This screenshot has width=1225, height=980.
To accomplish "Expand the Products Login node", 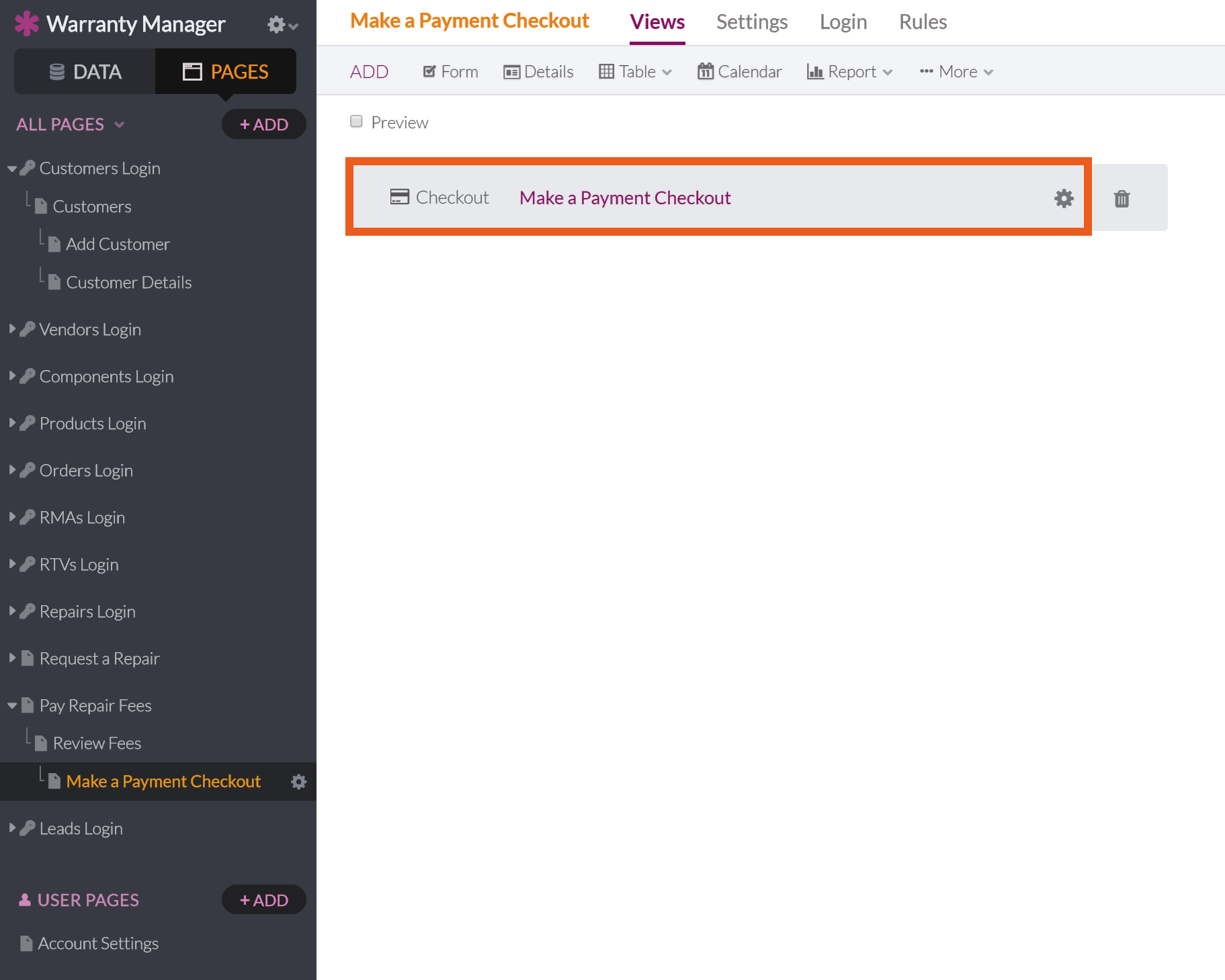I will tap(12, 423).
